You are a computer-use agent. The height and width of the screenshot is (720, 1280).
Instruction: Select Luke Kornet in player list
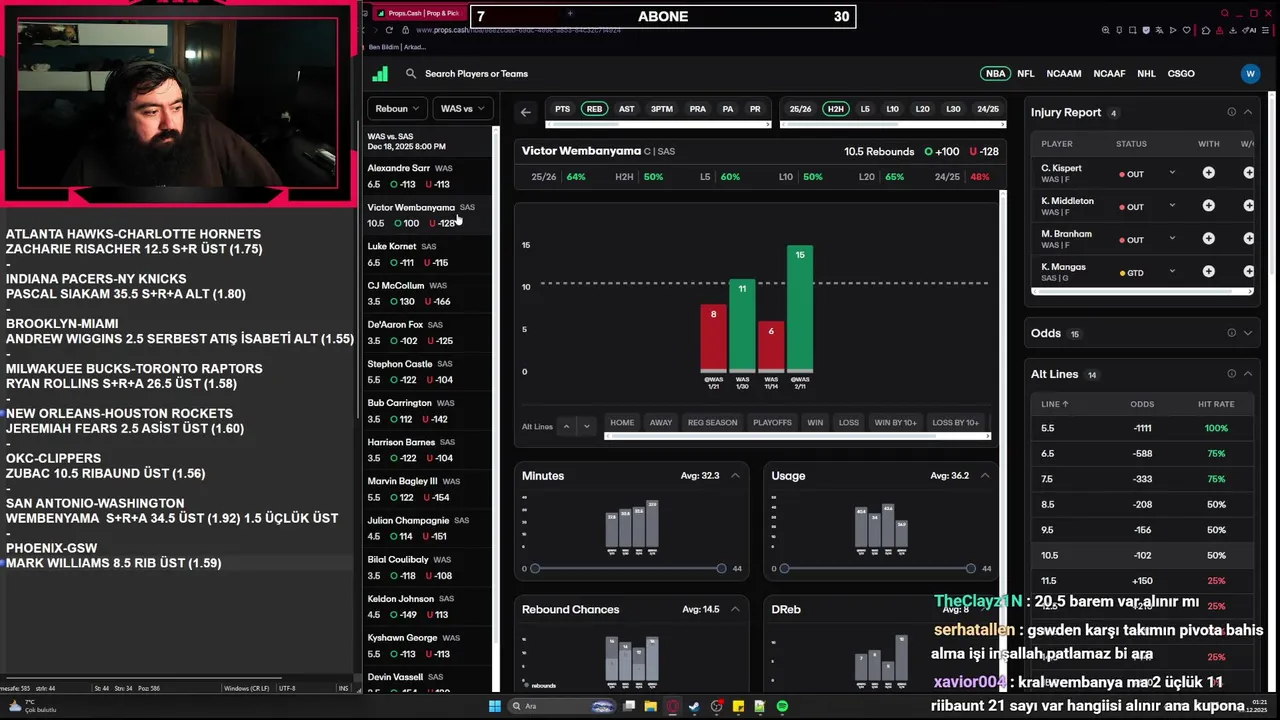429,254
